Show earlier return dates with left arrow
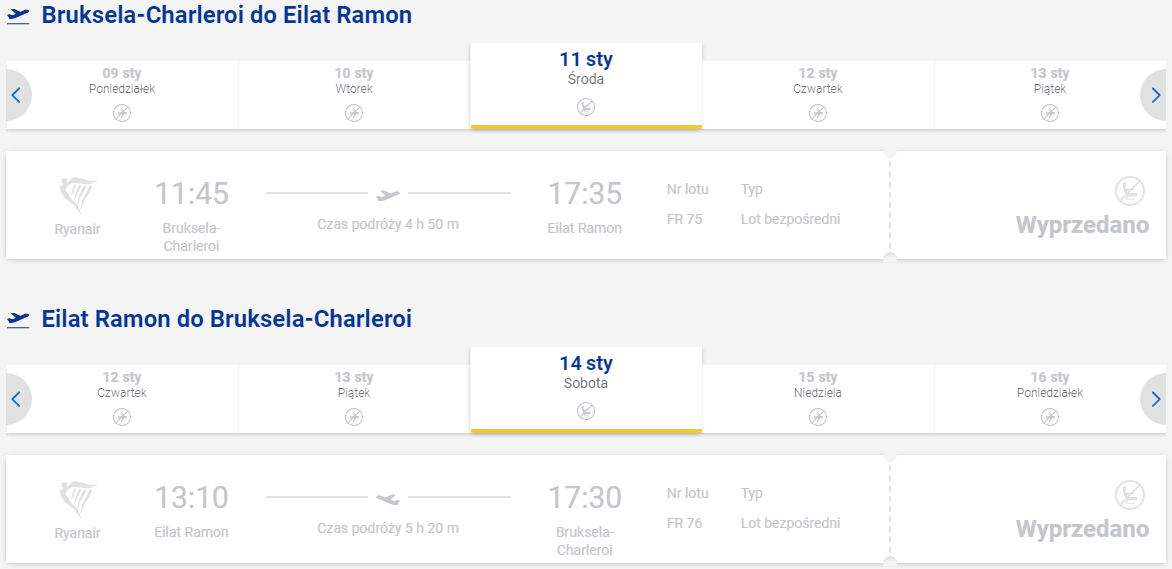Viewport: 1172px width, 569px height. point(17,399)
